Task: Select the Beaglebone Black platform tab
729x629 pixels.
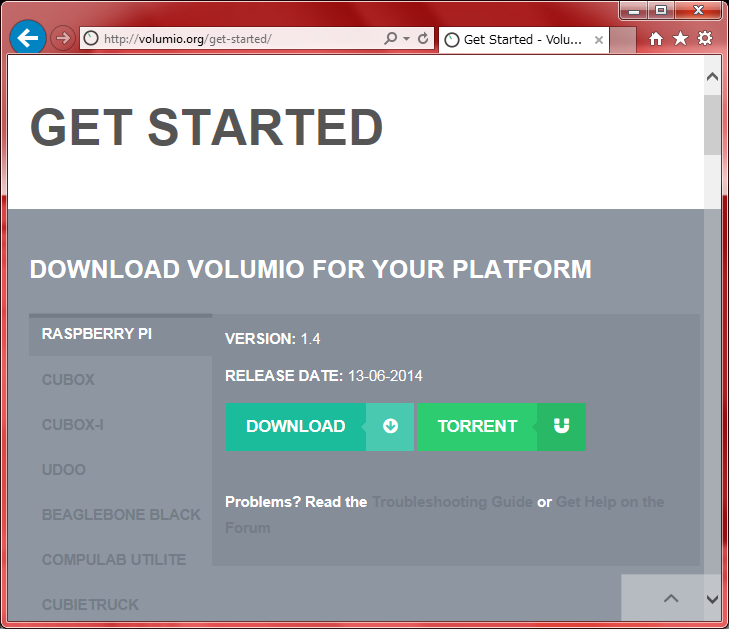Action: point(120,515)
